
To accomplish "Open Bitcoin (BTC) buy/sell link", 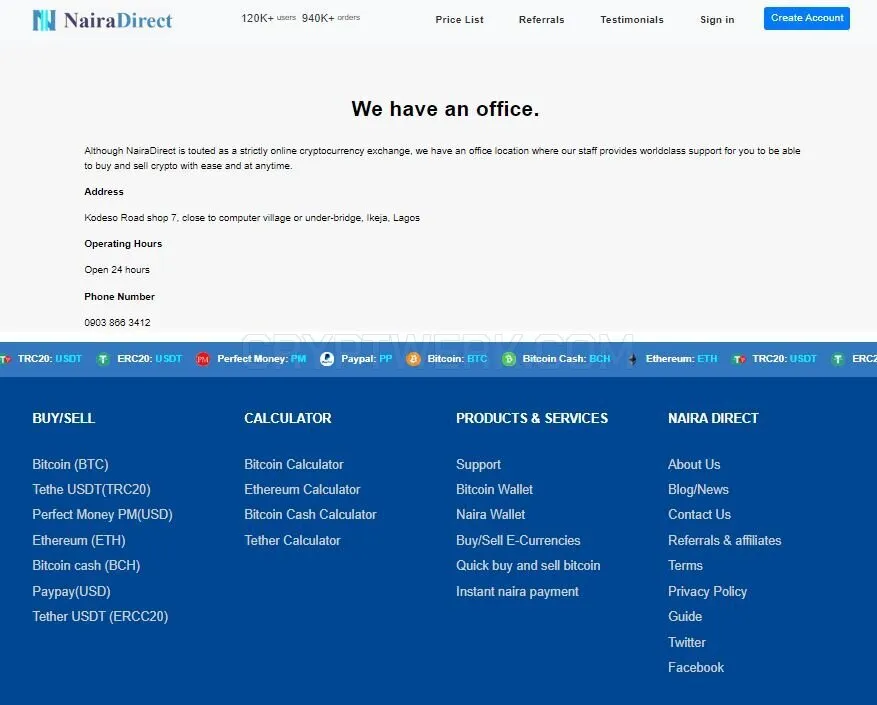I will (x=70, y=464).
